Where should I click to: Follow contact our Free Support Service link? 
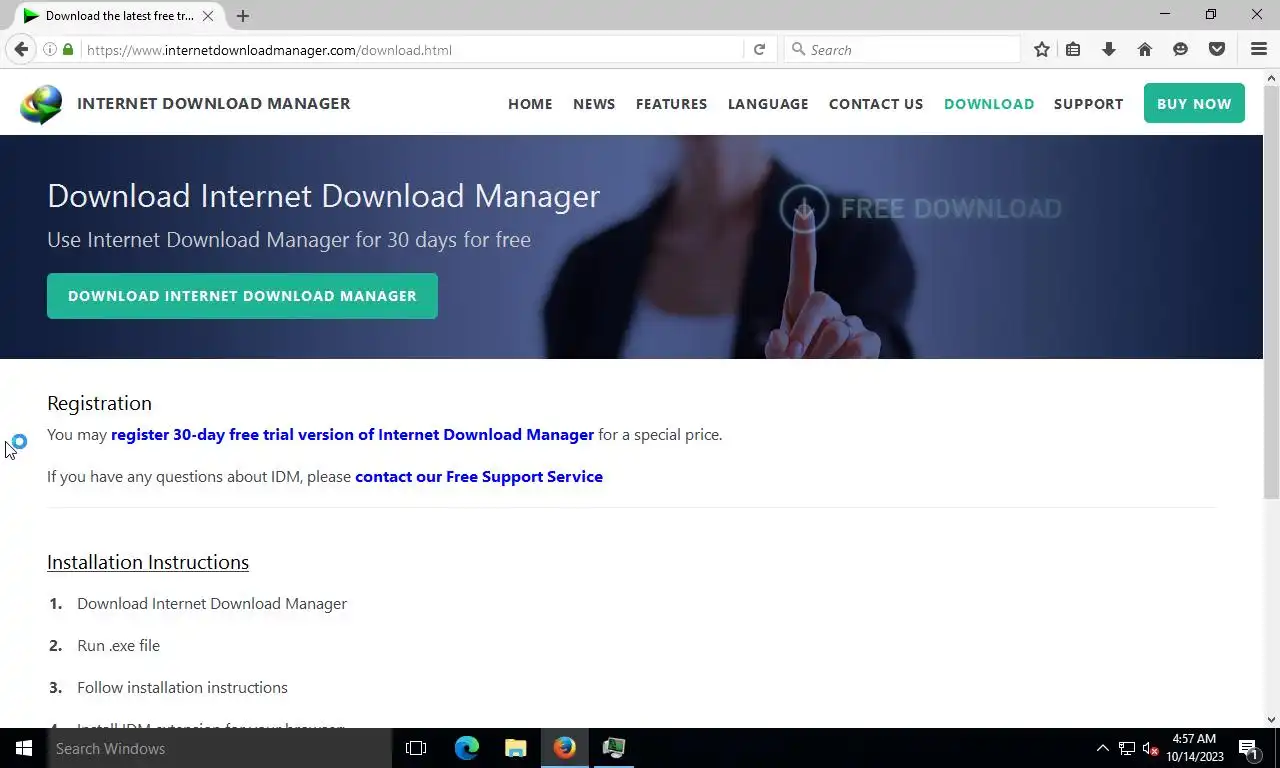click(x=479, y=477)
